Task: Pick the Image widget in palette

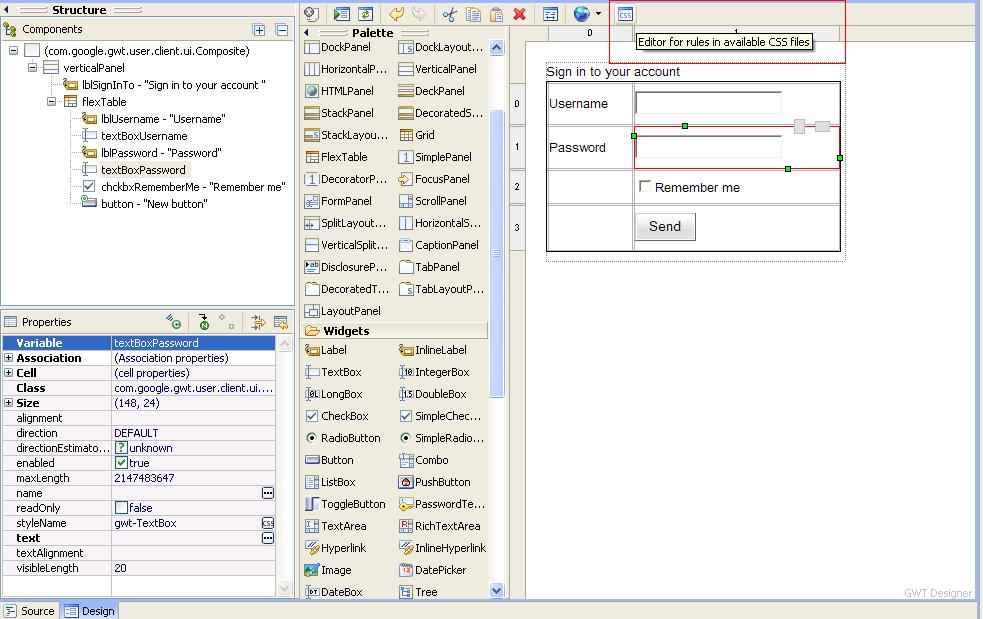Action: [328, 570]
